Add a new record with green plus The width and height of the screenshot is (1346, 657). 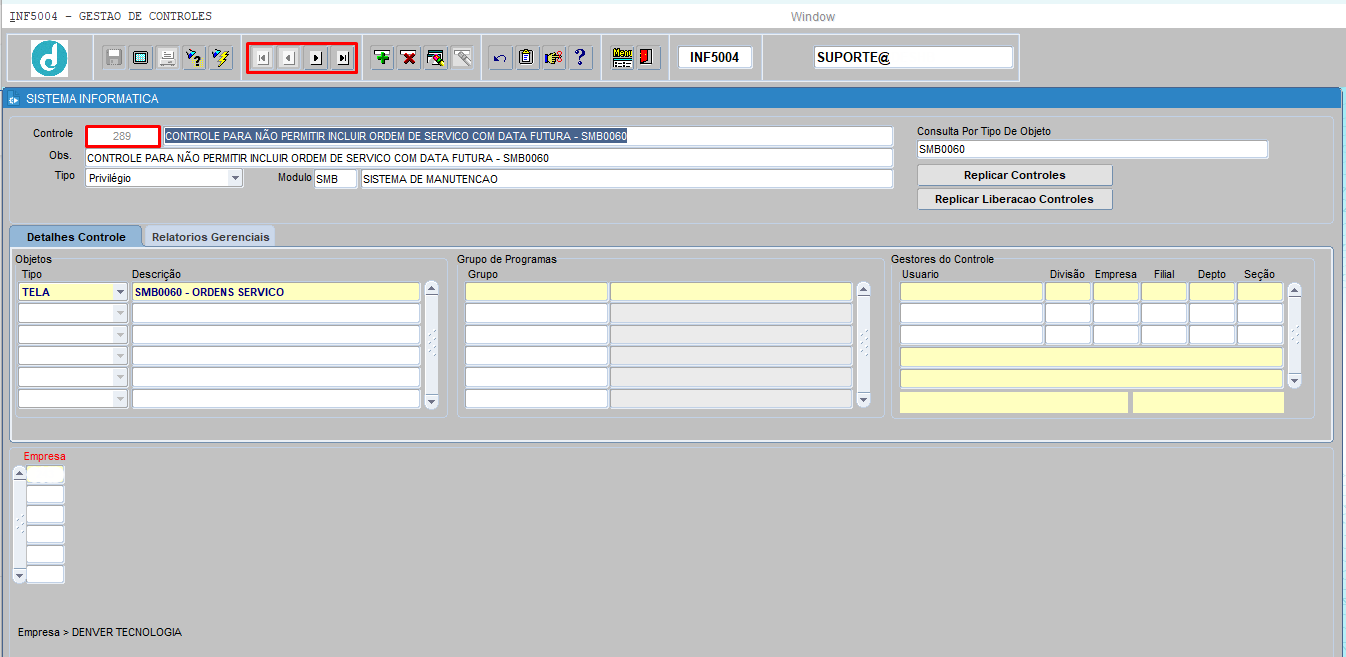(x=382, y=58)
